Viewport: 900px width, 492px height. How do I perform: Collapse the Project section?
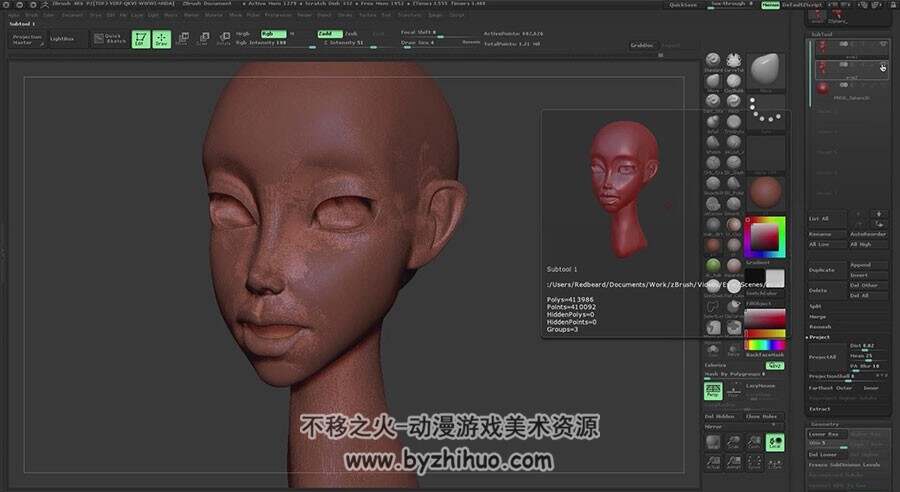point(820,337)
